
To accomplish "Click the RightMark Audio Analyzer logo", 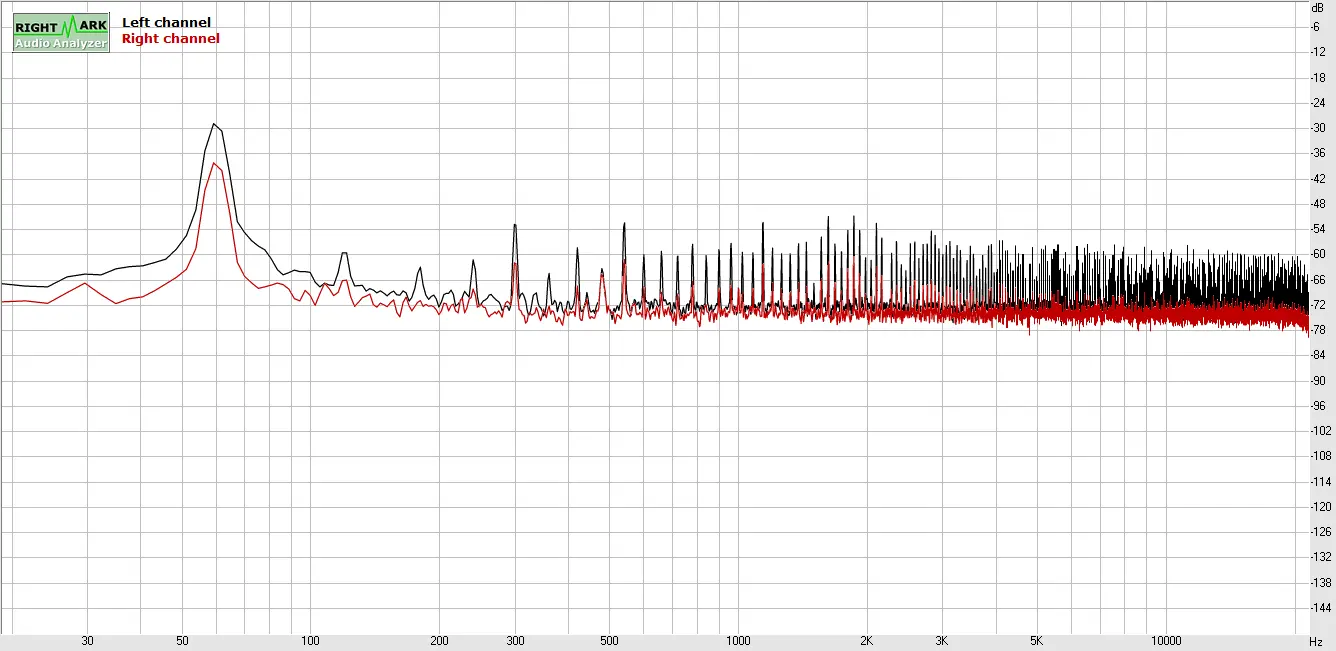I will point(61,33).
